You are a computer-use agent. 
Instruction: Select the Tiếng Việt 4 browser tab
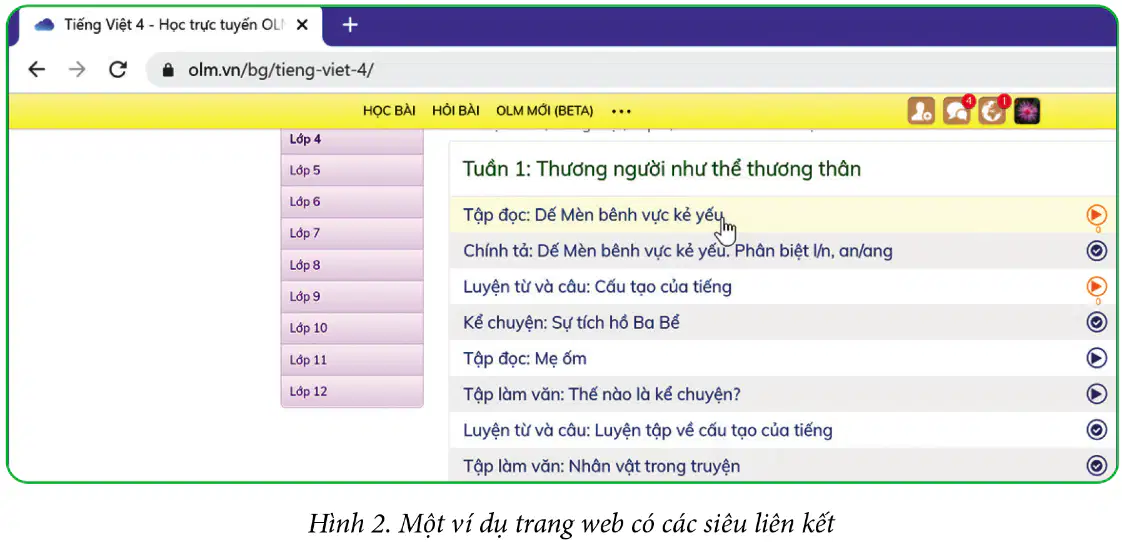[x=172, y=25]
